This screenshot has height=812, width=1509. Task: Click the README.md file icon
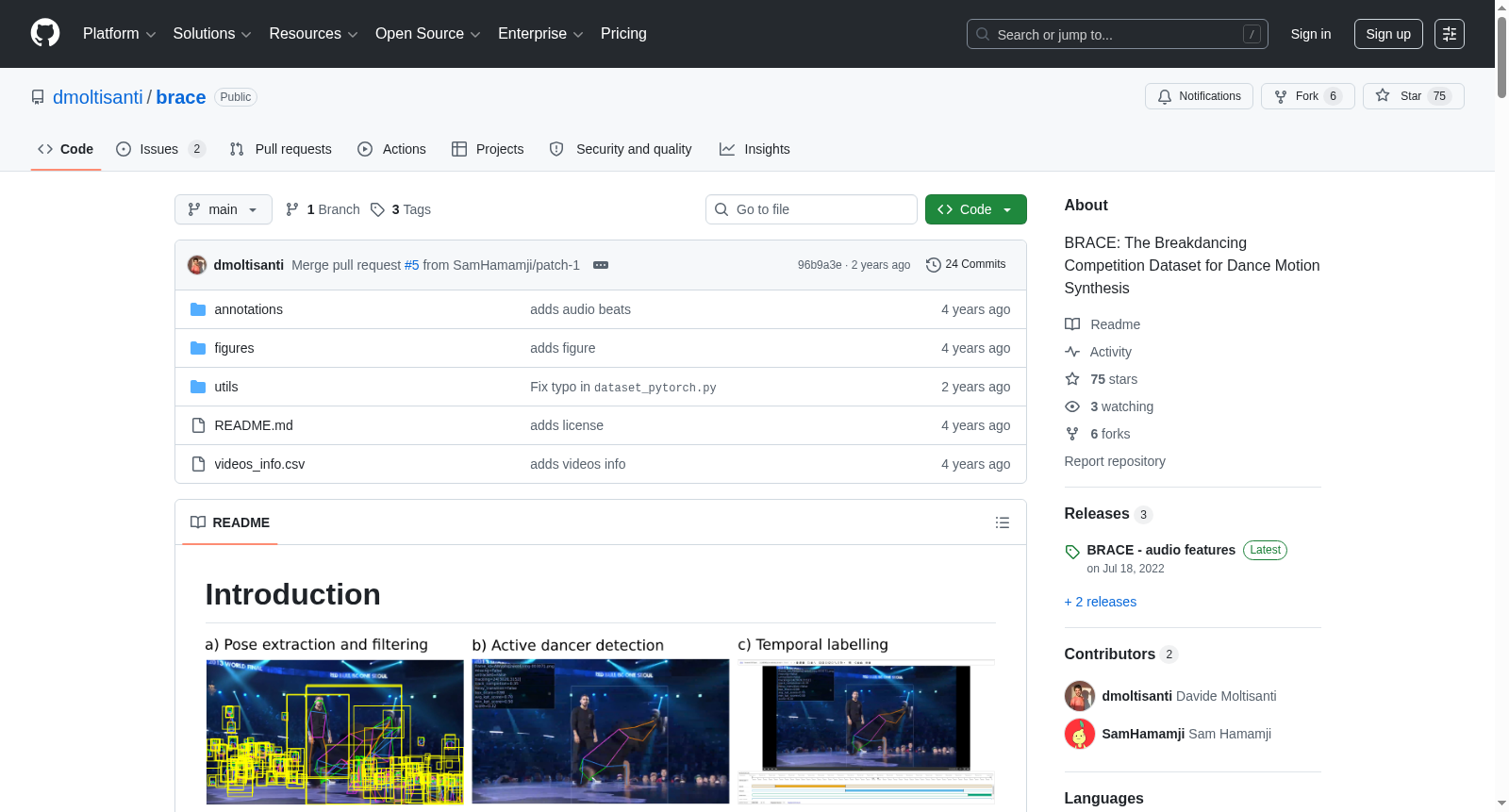tap(198, 425)
